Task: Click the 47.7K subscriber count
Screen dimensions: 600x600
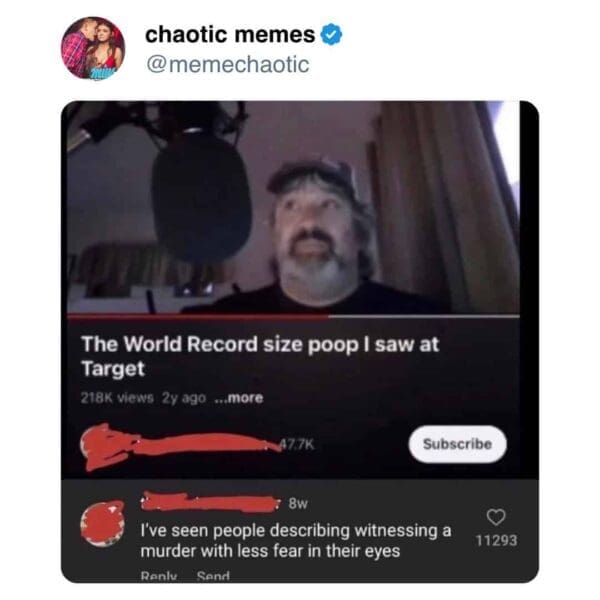Action: coord(298,444)
